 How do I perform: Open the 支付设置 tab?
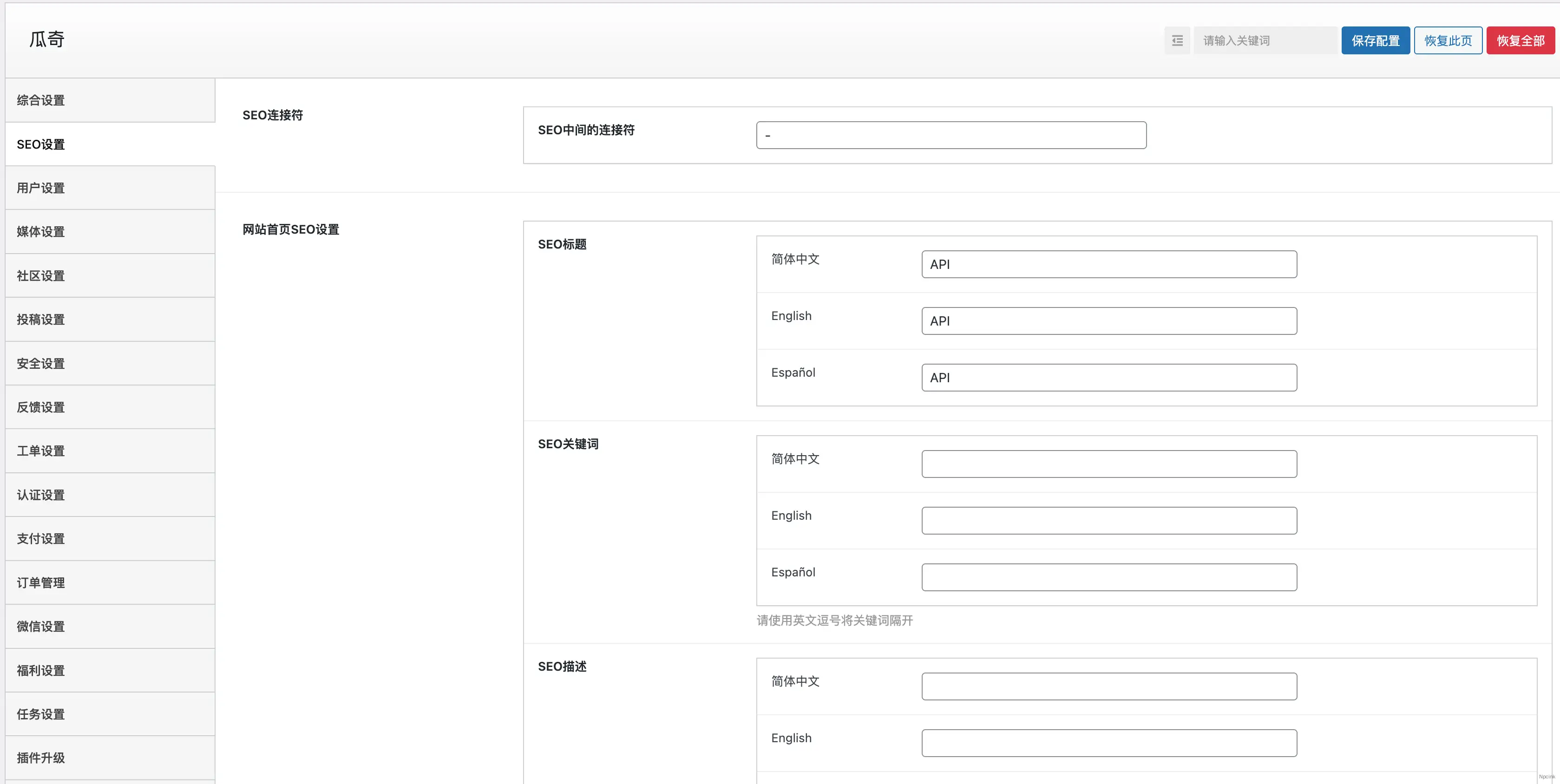tap(110, 539)
